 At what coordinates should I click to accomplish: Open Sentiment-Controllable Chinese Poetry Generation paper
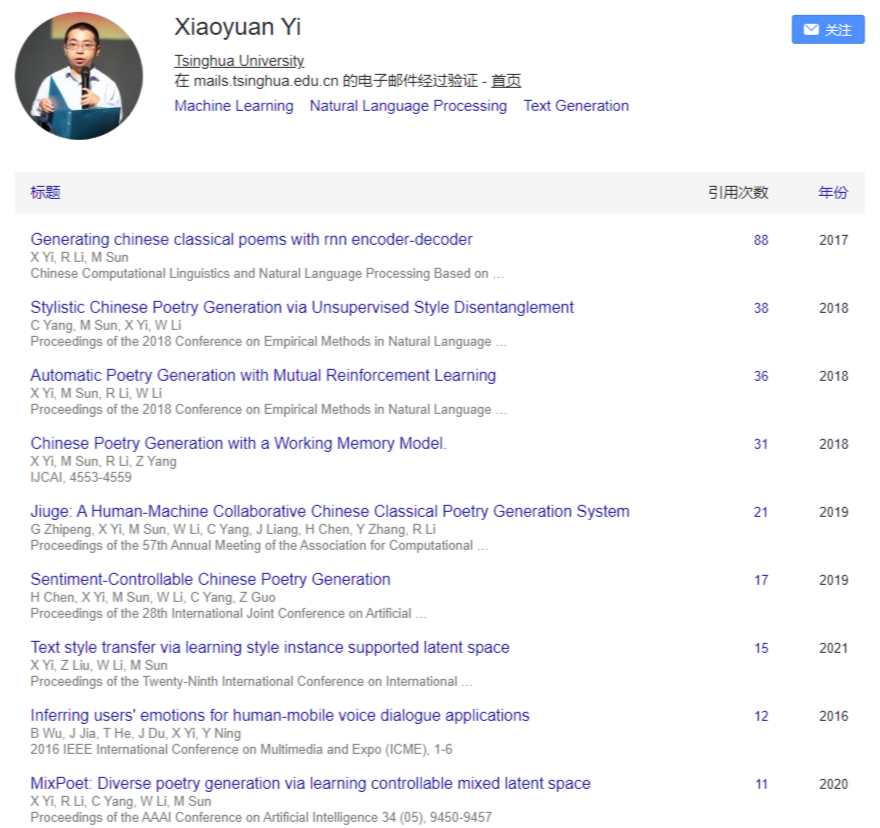coord(210,579)
